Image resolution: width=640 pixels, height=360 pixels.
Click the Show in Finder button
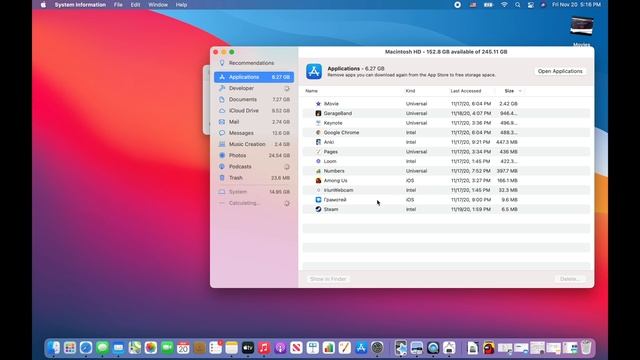tap(328, 279)
